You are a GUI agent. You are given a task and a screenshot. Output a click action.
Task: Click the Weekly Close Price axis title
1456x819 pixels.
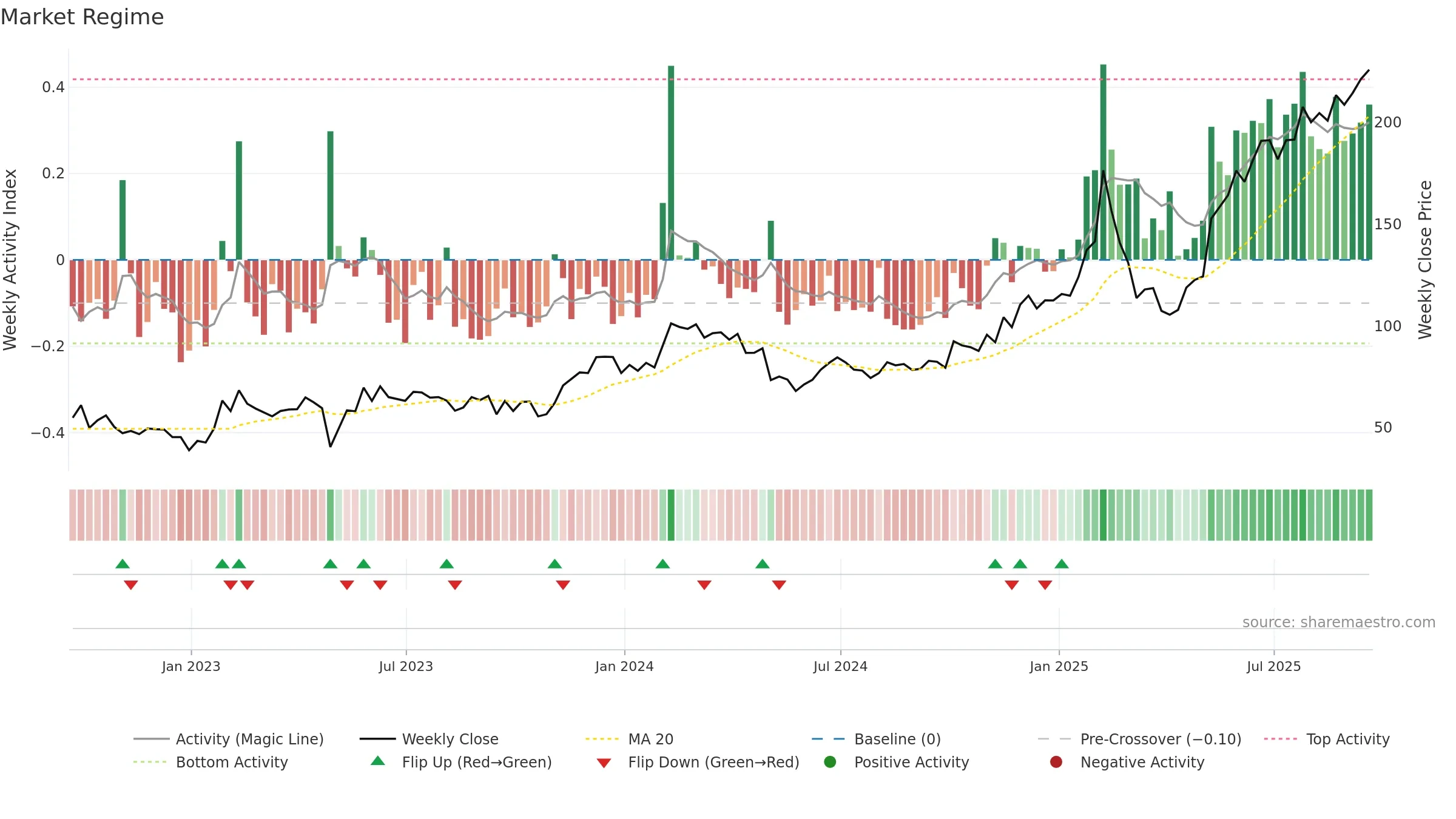[1424, 260]
